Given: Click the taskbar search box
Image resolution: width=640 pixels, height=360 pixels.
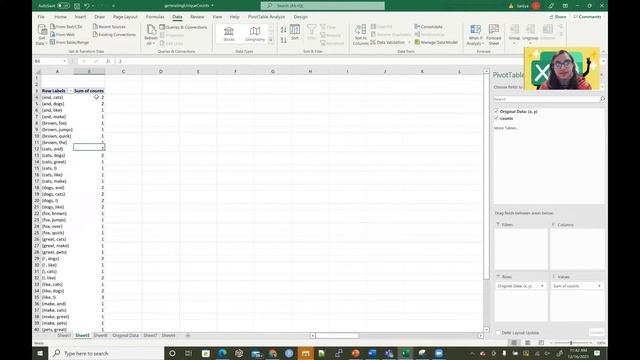Looking at the screenshot, I should tap(106, 353).
